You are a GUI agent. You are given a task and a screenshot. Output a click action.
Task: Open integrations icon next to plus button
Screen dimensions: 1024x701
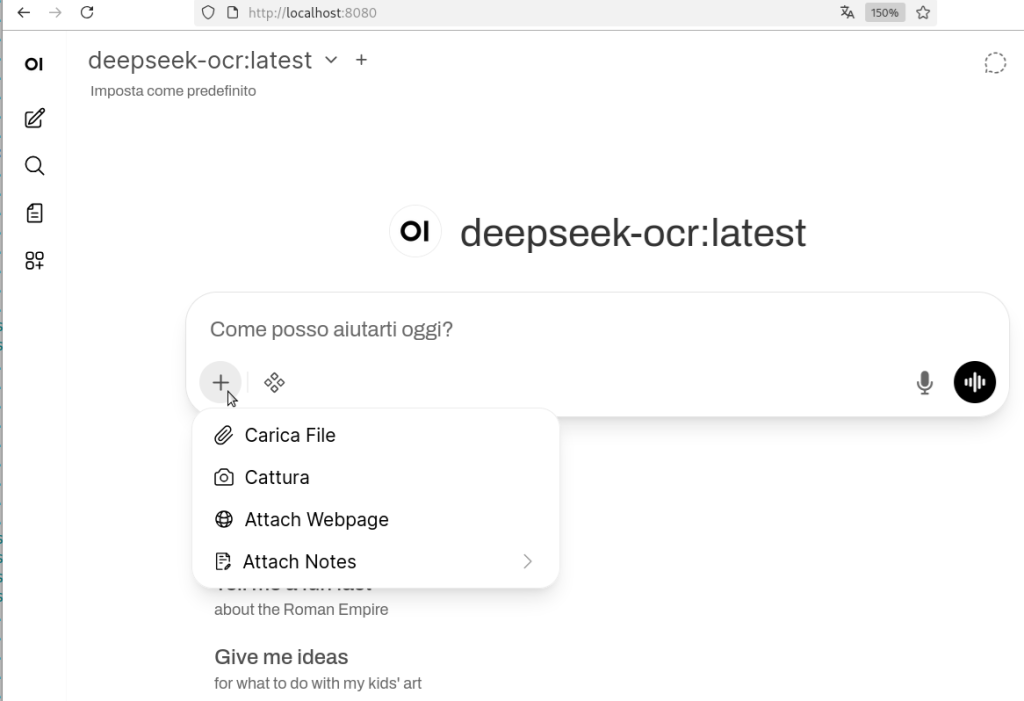[x=274, y=382]
